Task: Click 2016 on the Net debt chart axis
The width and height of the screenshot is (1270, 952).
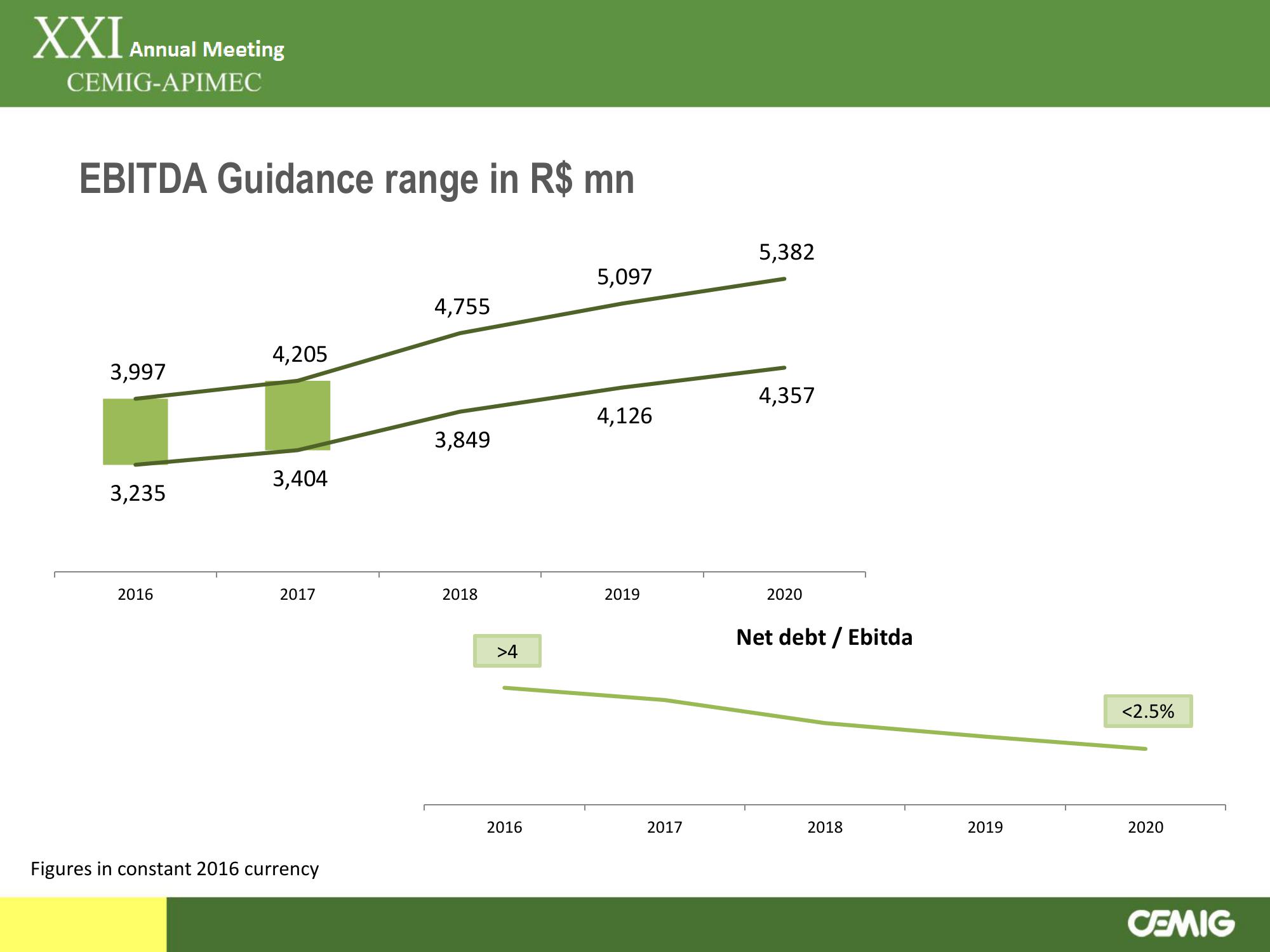Action: tap(504, 828)
